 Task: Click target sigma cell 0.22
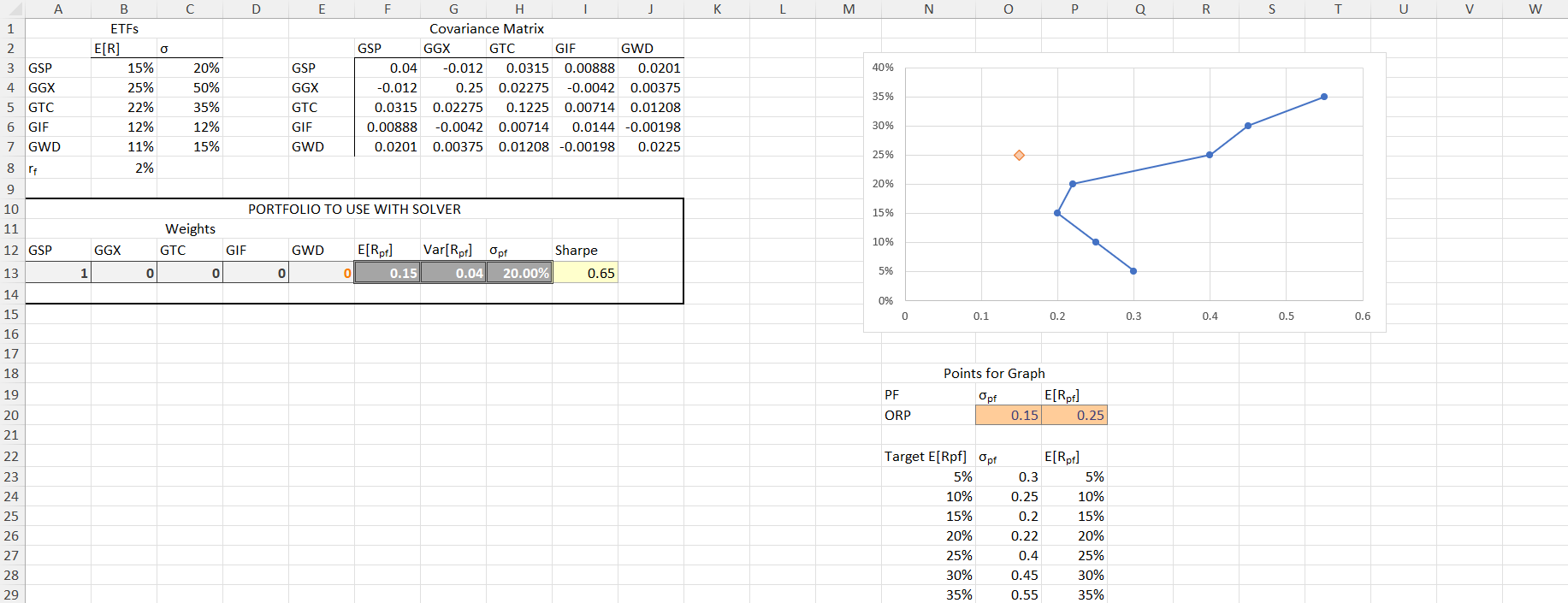[1009, 535]
